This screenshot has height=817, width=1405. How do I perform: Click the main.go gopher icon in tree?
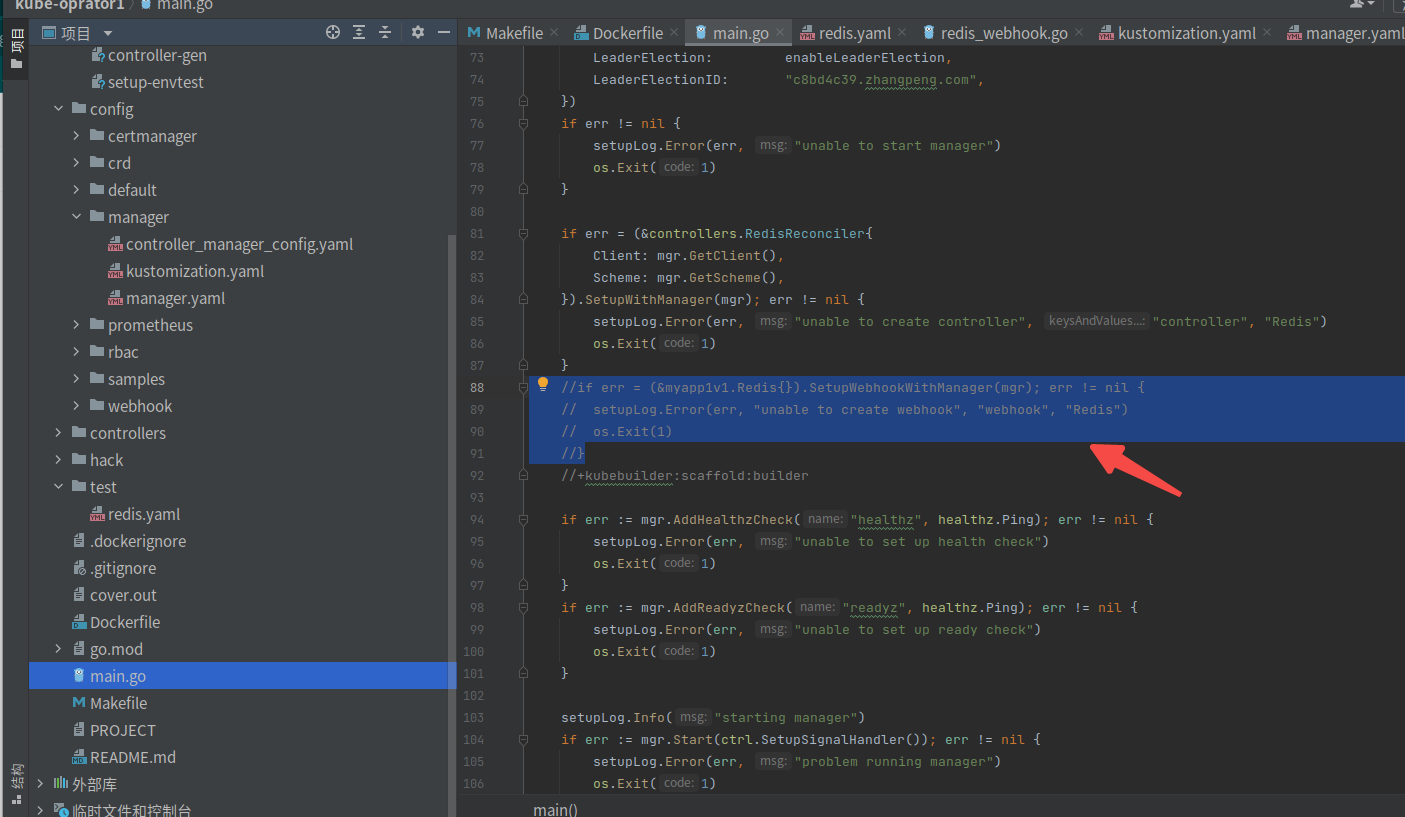tap(79, 676)
